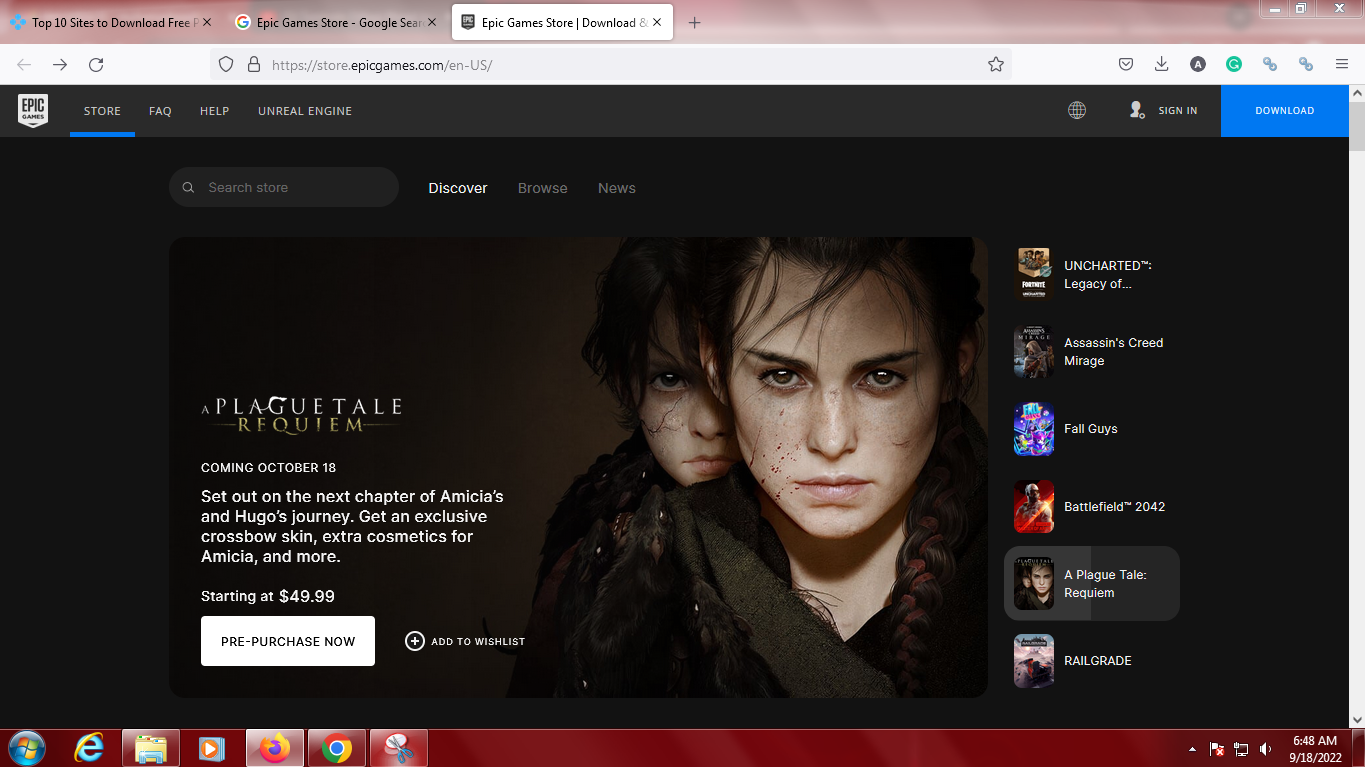Click the Grammarly extension icon

coord(1234,64)
